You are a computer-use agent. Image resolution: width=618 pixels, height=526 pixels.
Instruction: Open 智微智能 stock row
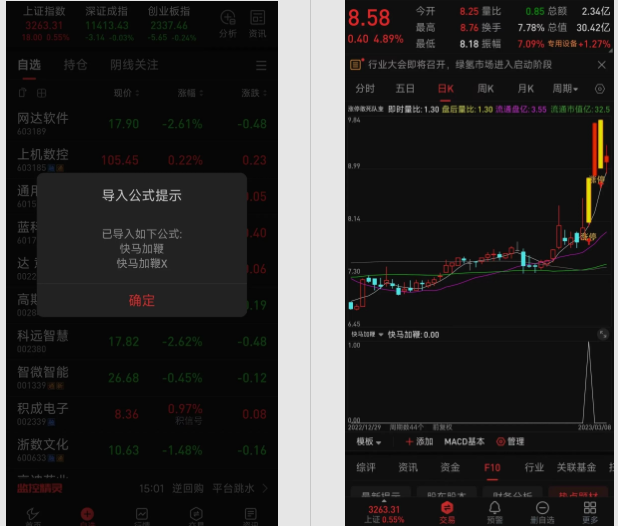pyautogui.click(x=142, y=377)
